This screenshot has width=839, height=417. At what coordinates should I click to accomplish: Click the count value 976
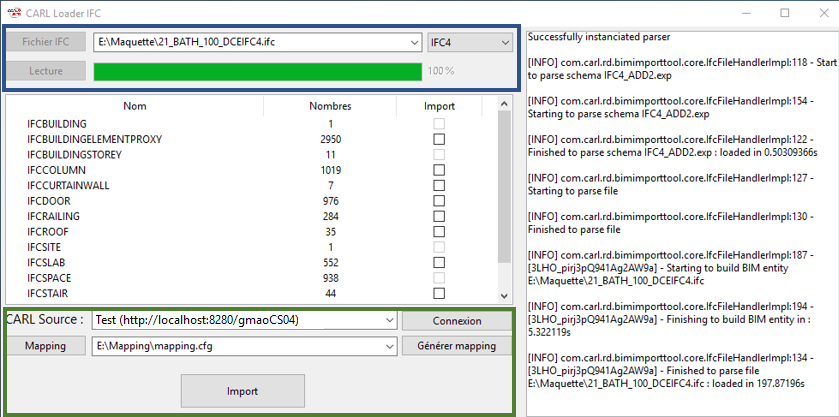pyautogui.click(x=331, y=201)
